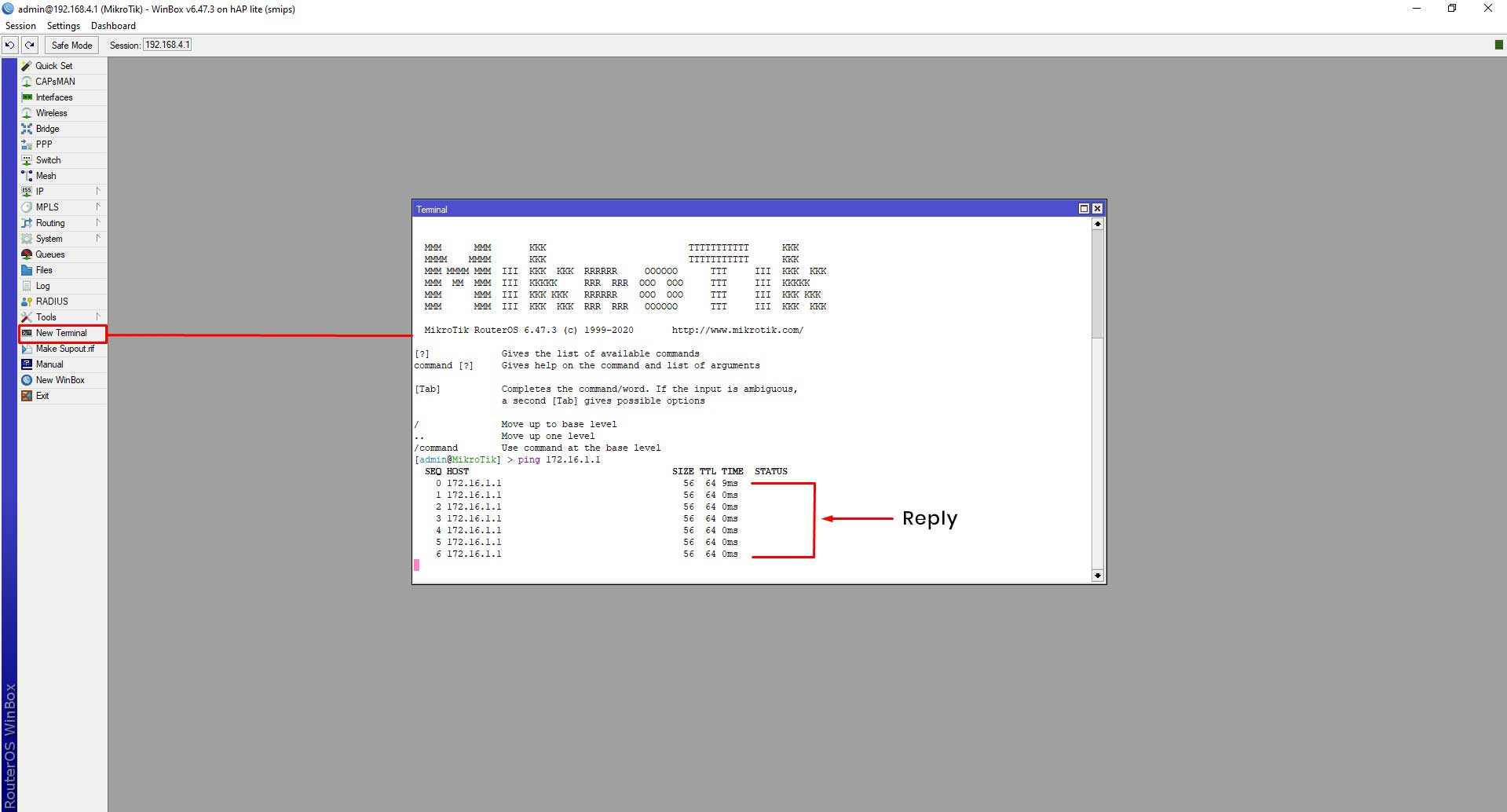Expand the IP submenu arrow
This screenshot has width=1507, height=812.
(x=98, y=191)
